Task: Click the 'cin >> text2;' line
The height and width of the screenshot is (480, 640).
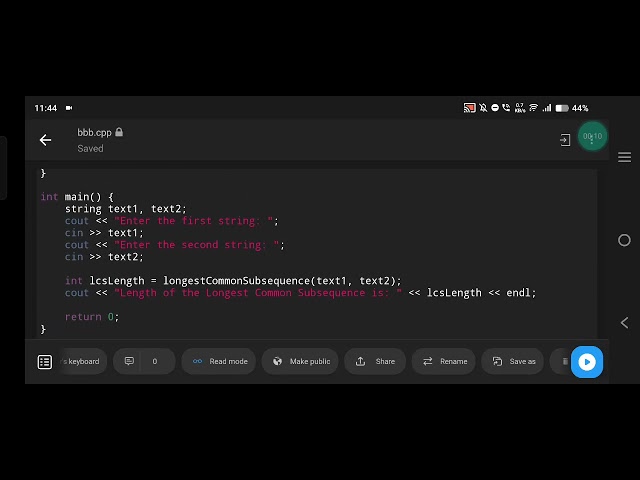Action: 104,257
